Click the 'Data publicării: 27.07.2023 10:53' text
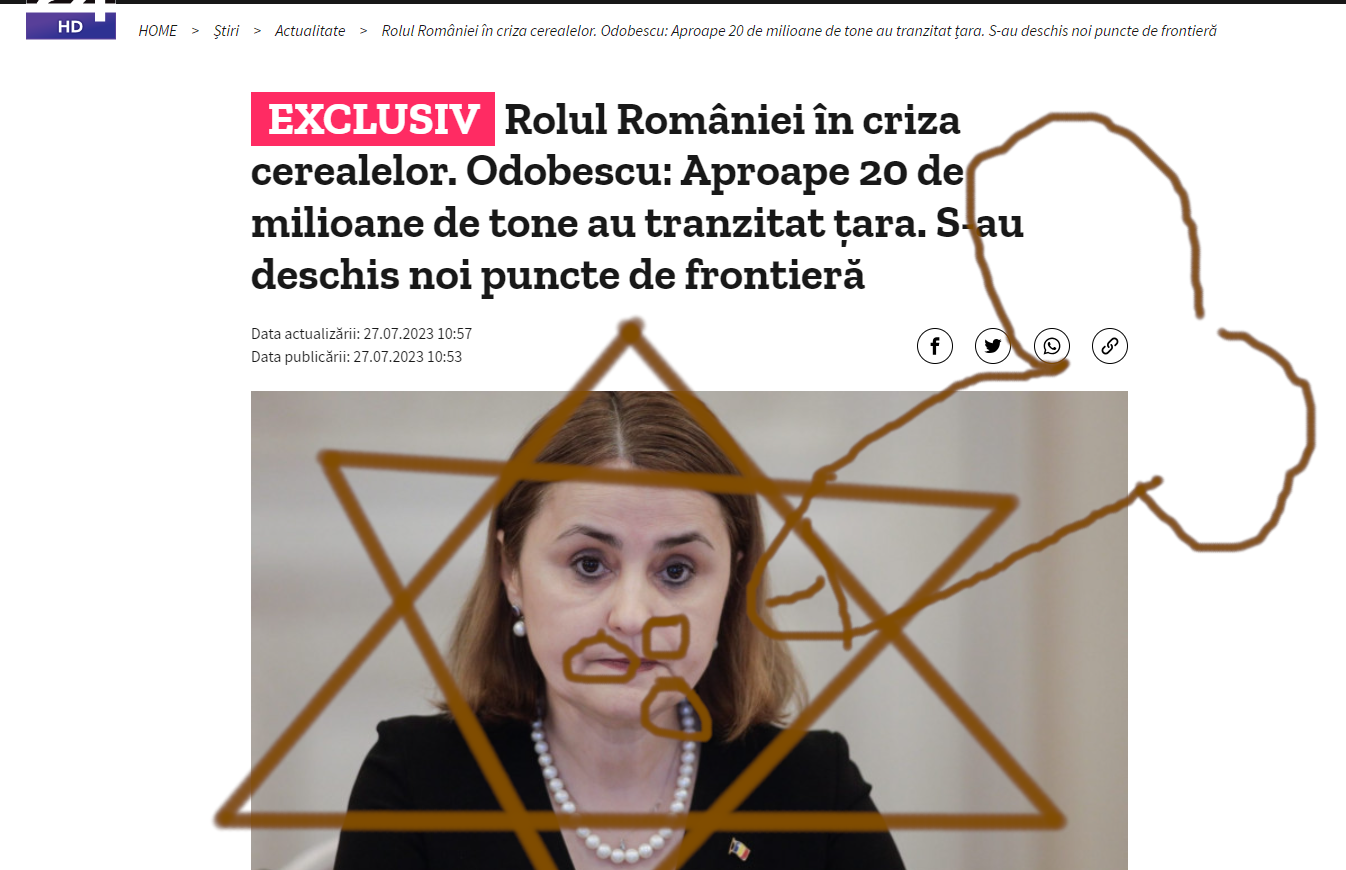This screenshot has height=870, width=1346. [356, 357]
